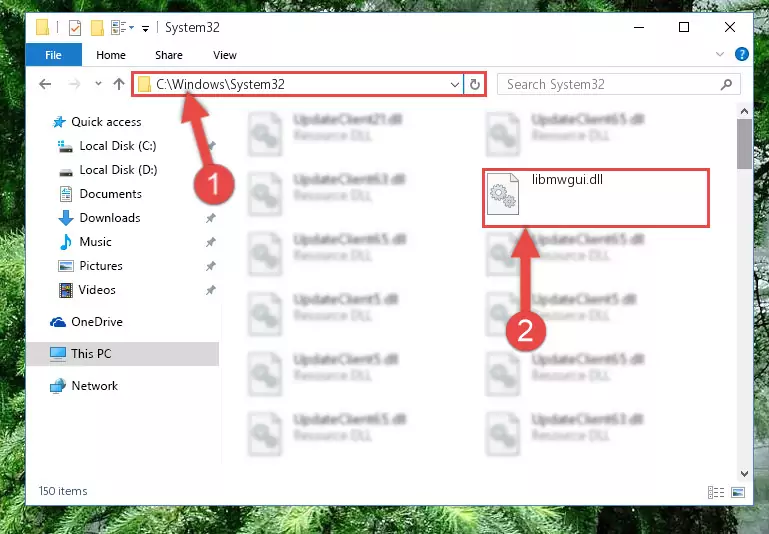Switch to the Home ribbon tab

[111, 55]
